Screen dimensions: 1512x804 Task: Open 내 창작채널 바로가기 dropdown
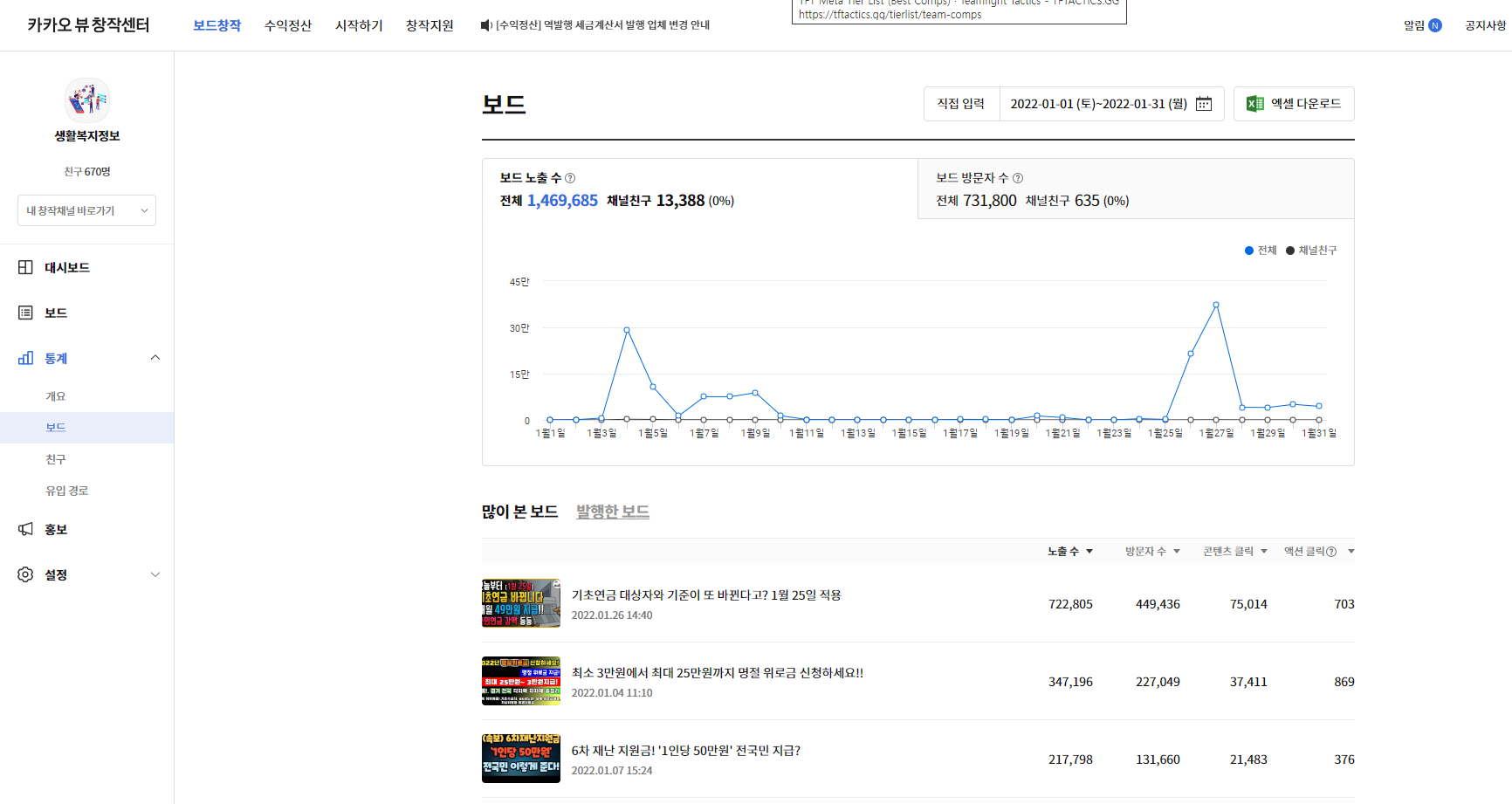click(86, 210)
